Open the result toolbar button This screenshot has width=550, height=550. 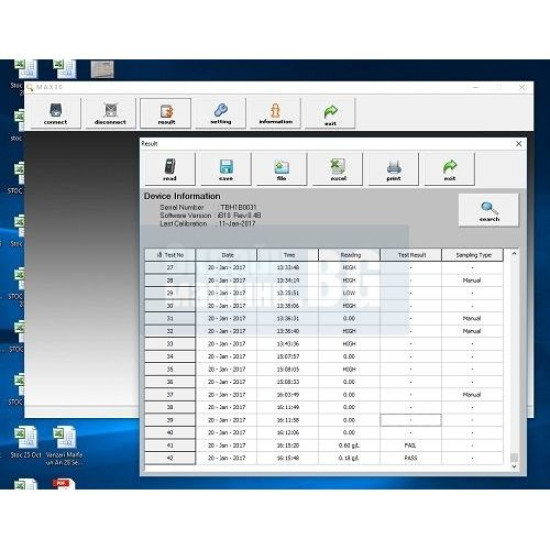point(166,113)
